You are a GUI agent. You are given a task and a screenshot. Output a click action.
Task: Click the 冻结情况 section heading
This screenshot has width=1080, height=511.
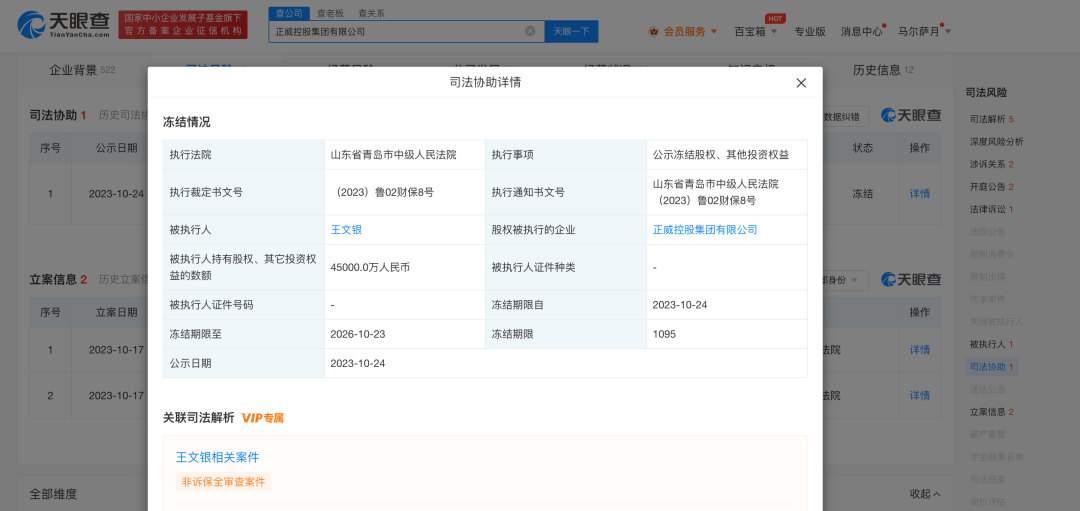[x=187, y=122]
